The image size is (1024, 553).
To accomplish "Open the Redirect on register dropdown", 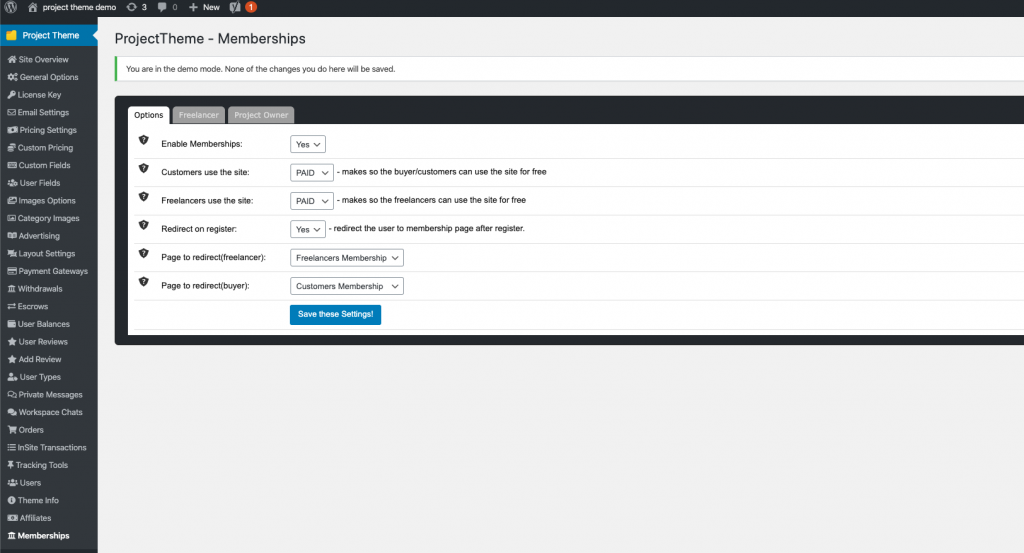I will coord(308,229).
